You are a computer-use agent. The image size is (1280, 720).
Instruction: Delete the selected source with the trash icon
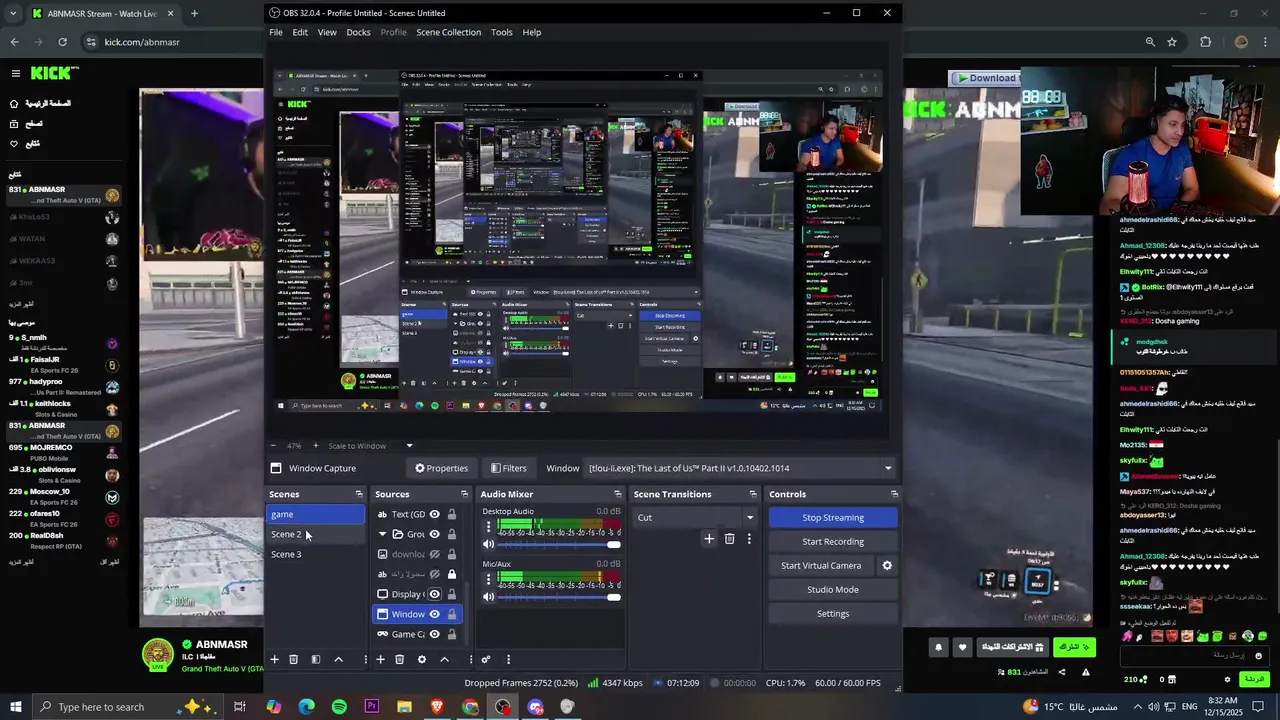(x=399, y=659)
